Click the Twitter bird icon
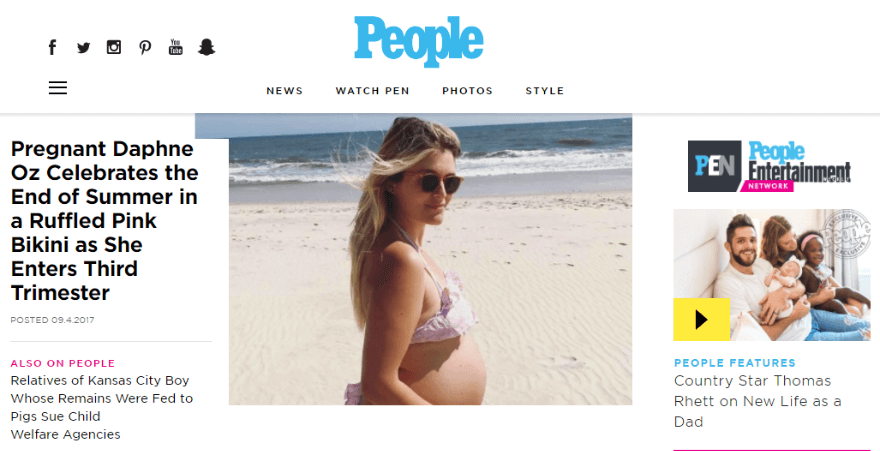The image size is (880, 451). 84,48
